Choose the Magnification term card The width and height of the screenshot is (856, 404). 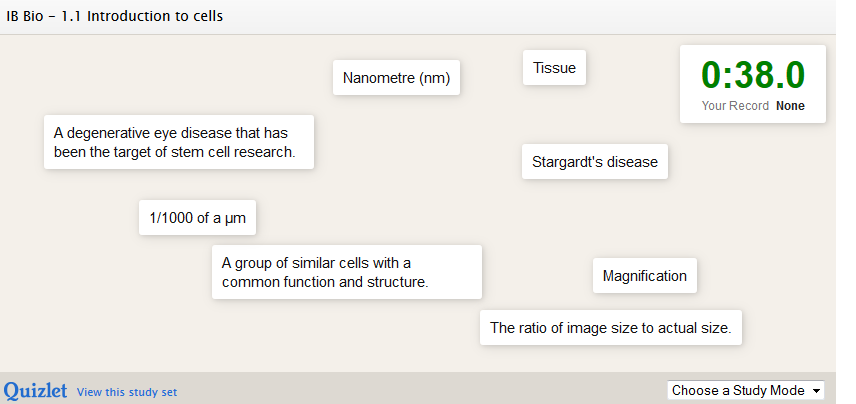(644, 276)
